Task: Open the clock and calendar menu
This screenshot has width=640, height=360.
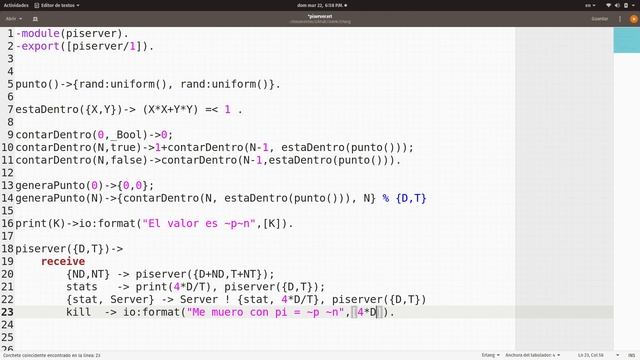Action: pos(322,5)
